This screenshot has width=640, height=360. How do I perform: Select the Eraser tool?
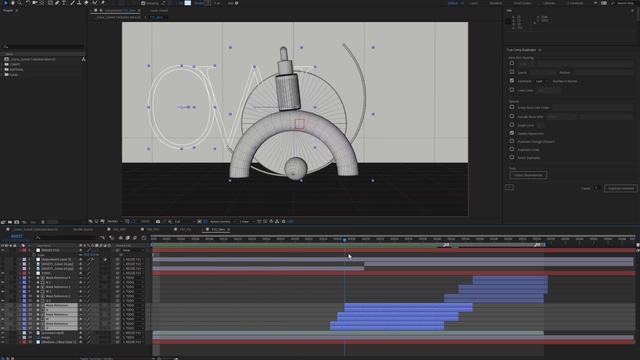86,3
